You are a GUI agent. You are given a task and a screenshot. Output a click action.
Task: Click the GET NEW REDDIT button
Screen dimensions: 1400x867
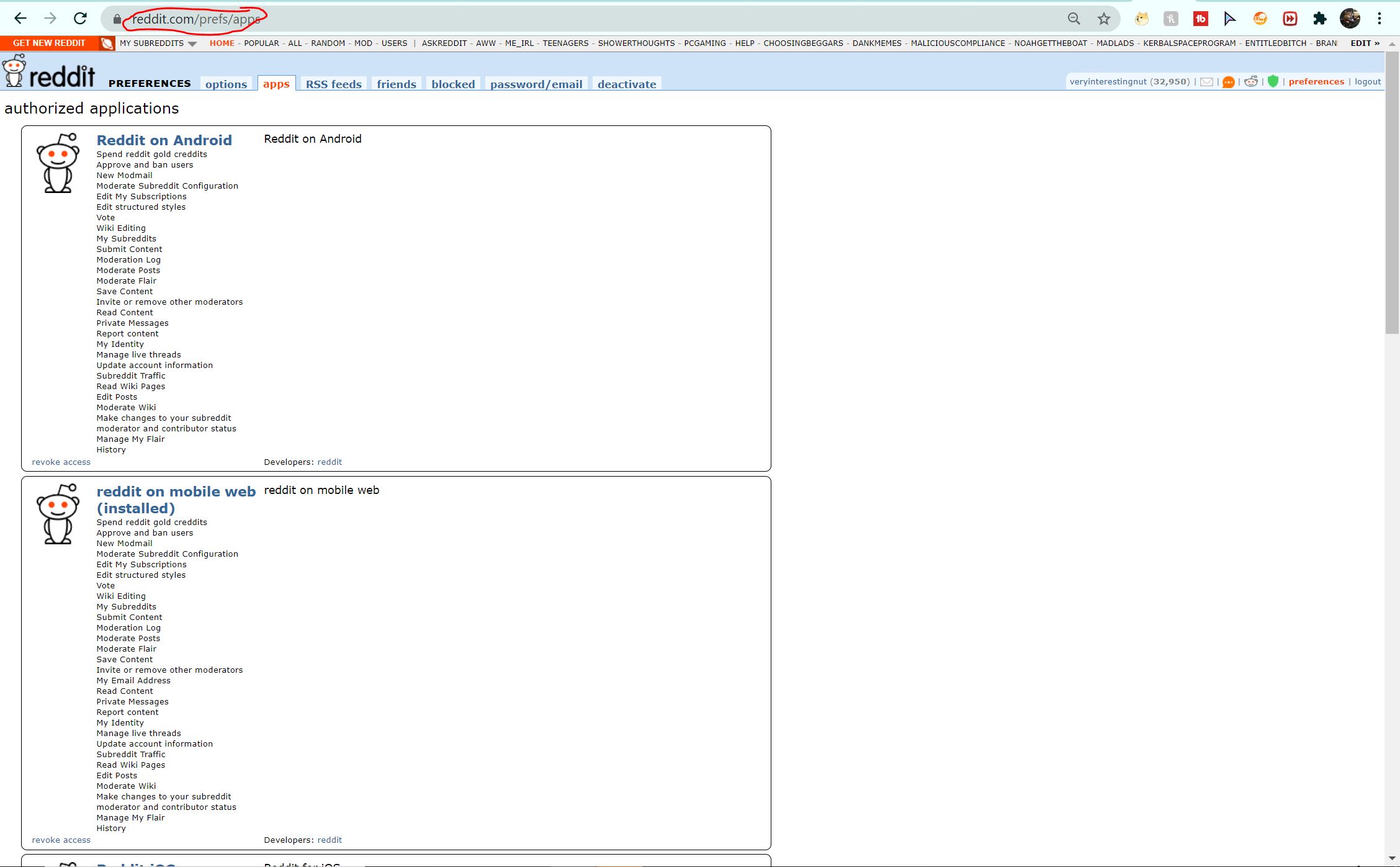pos(49,43)
